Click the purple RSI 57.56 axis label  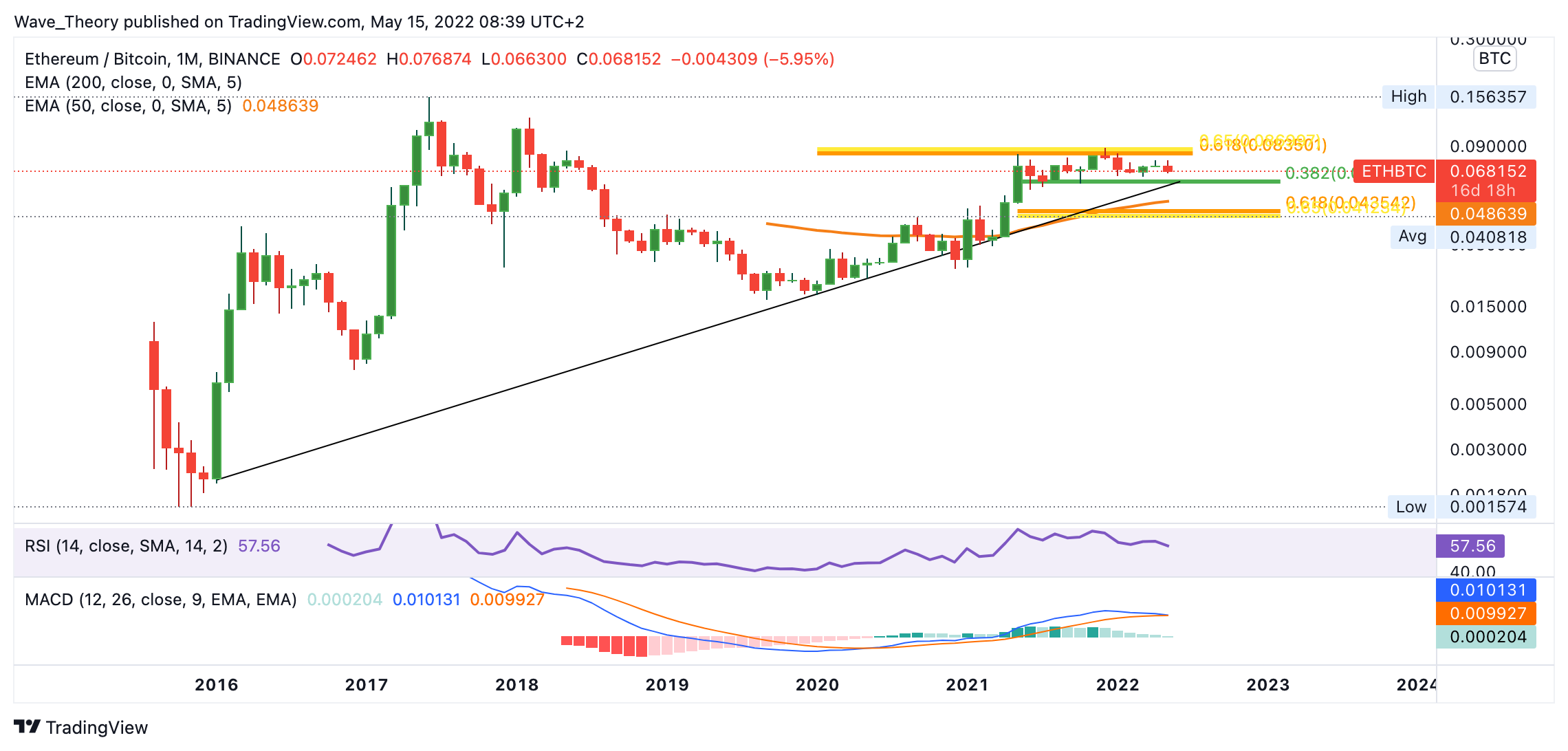[x=1472, y=546]
